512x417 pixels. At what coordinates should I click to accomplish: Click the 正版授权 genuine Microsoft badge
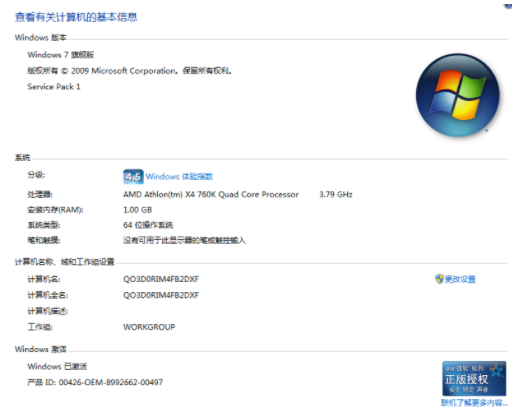coord(474,379)
